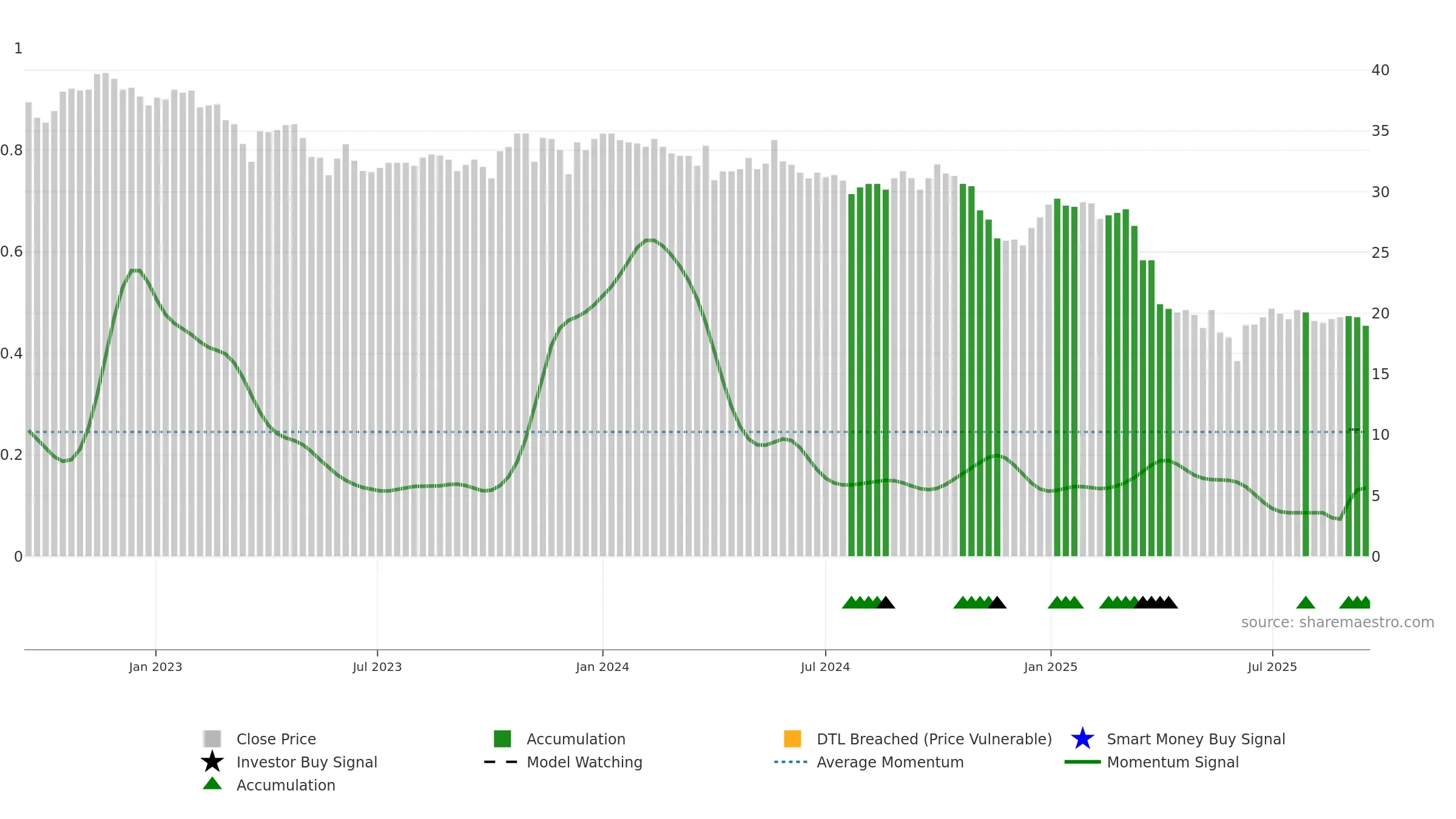Click the Jul 2025 axis label

(x=1272, y=667)
